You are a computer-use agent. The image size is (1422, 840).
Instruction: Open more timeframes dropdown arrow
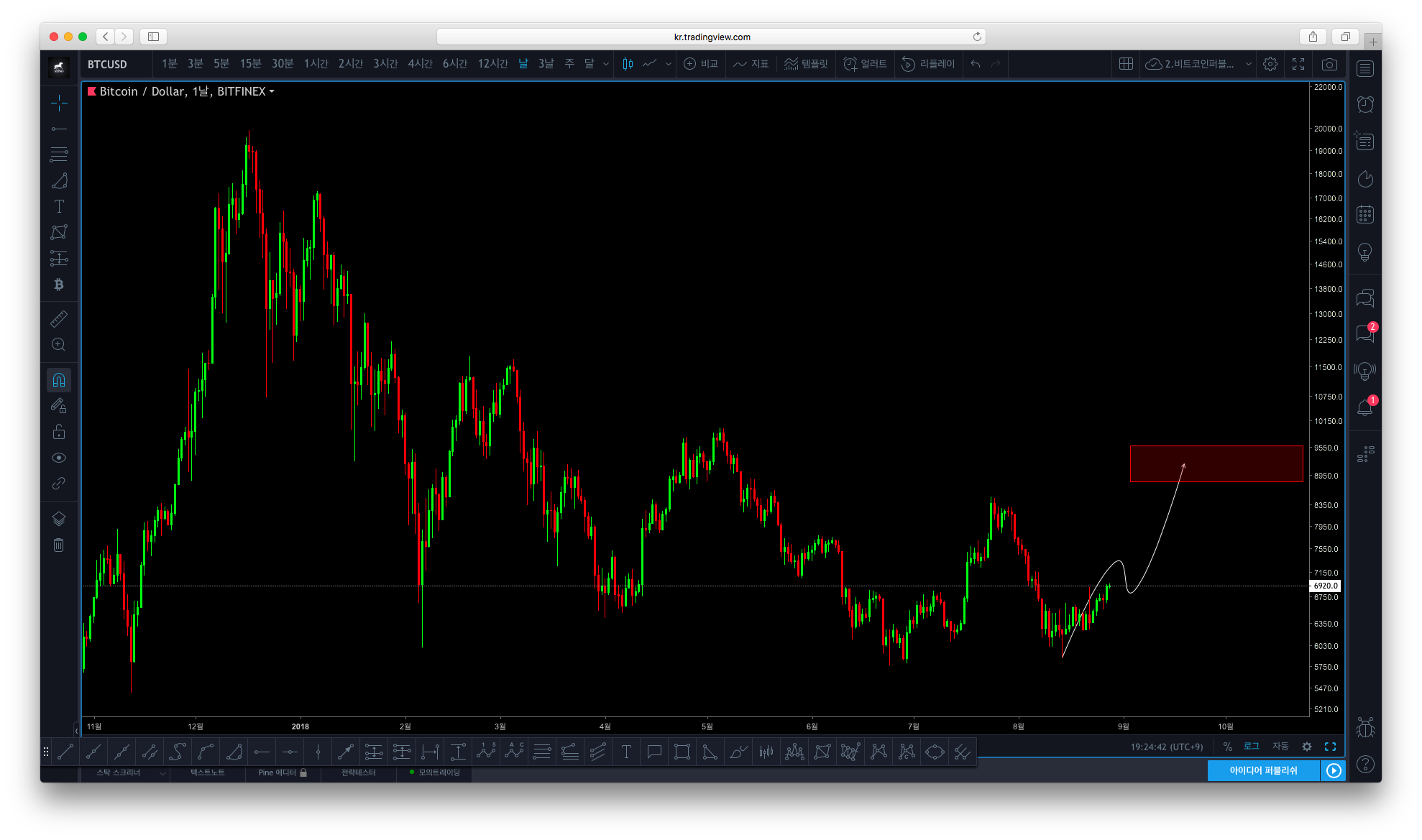coord(606,64)
